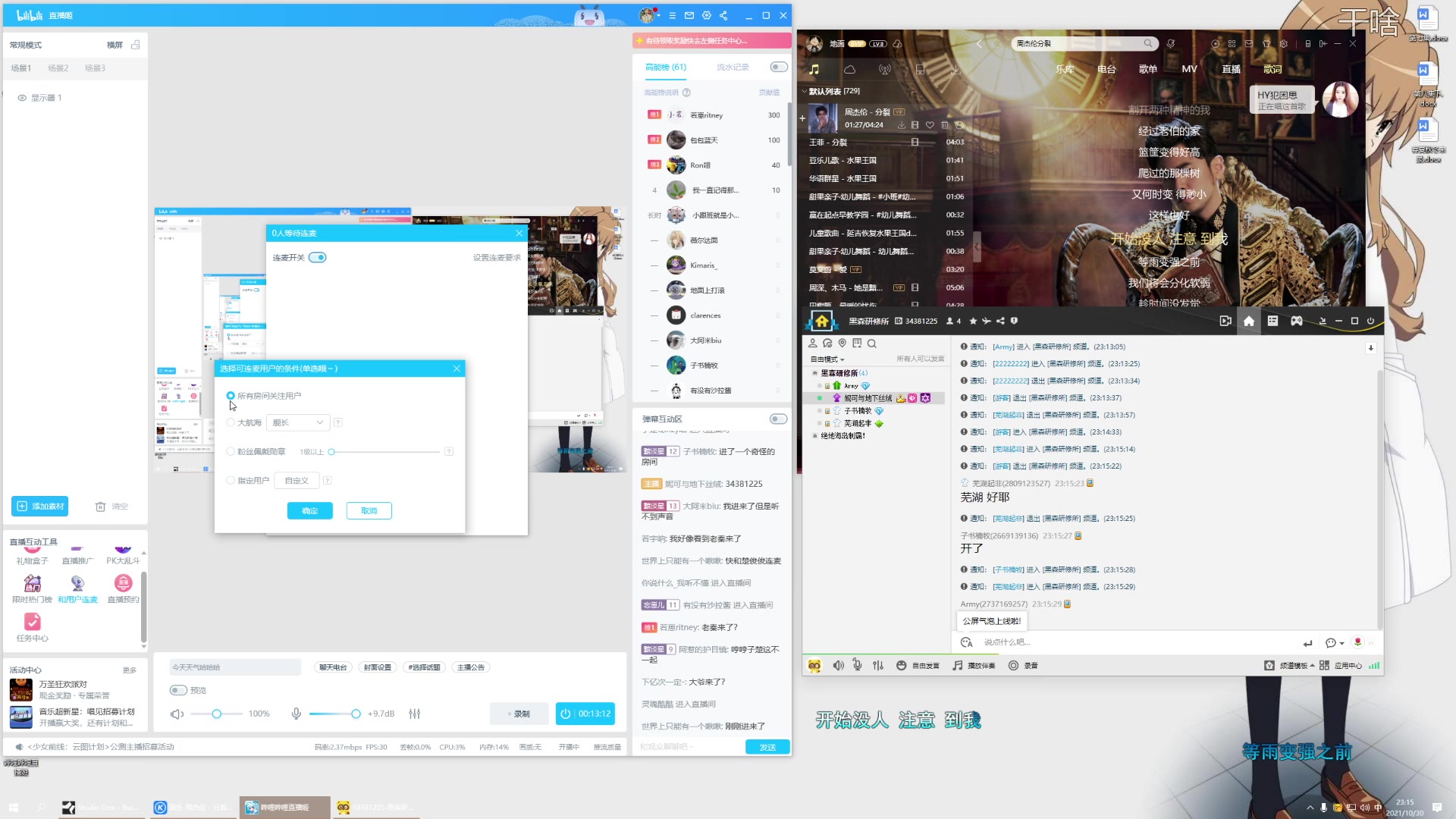Open the 舰长 rank dropdown
This screenshot has width=1456, height=819.
coord(297,422)
